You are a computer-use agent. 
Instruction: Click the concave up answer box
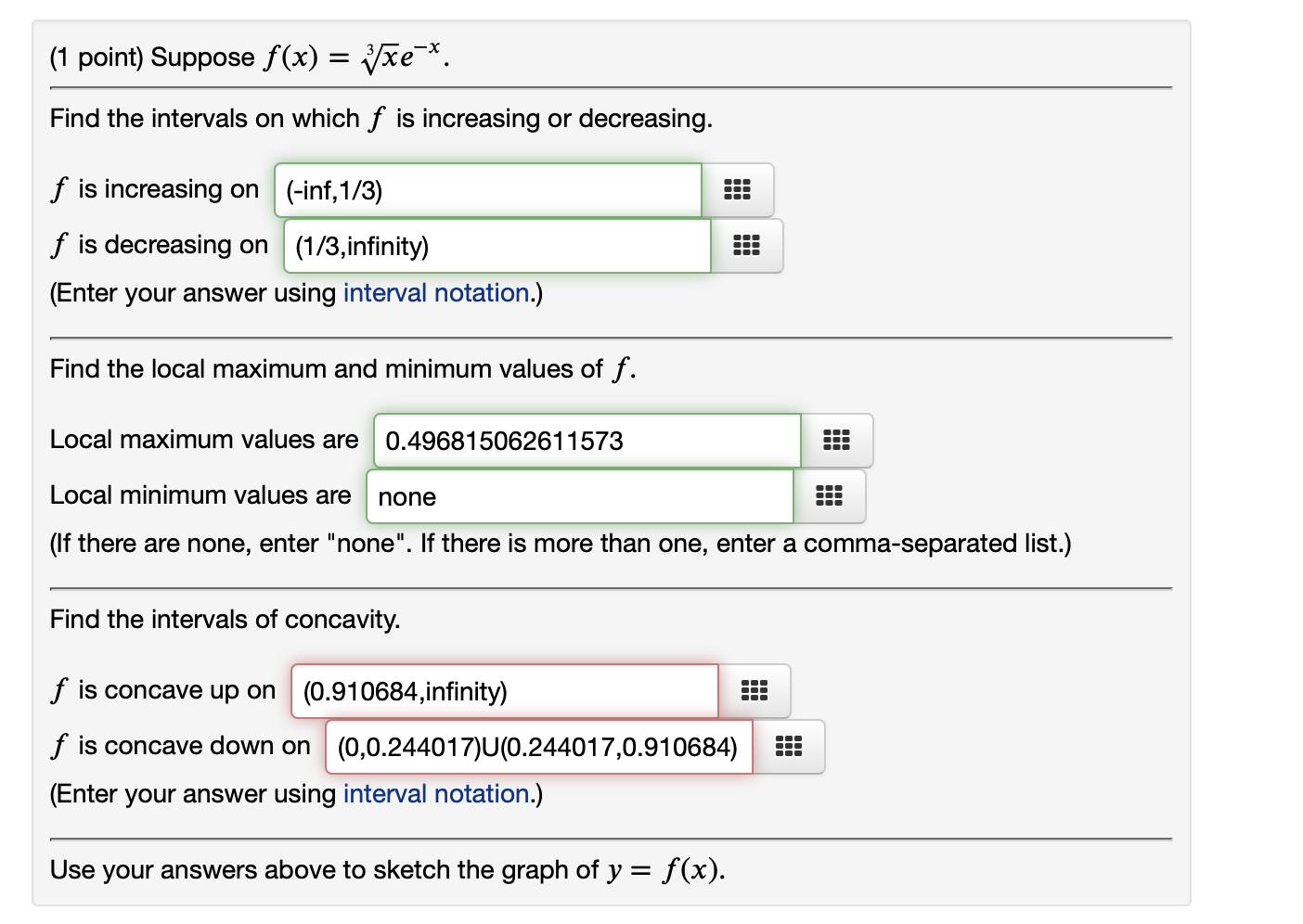(x=503, y=690)
